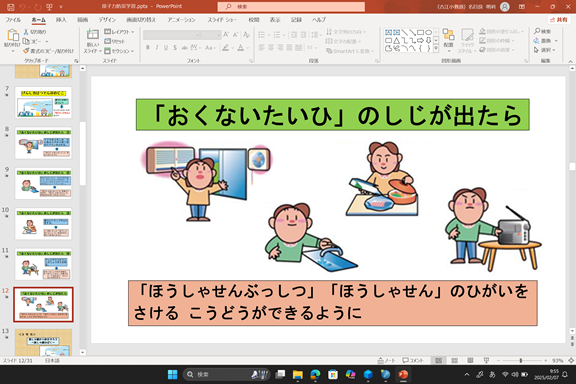Image resolution: width=576 pixels, height=384 pixels.
Task: Select slide 13 thumbnail
Action: coord(43,342)
